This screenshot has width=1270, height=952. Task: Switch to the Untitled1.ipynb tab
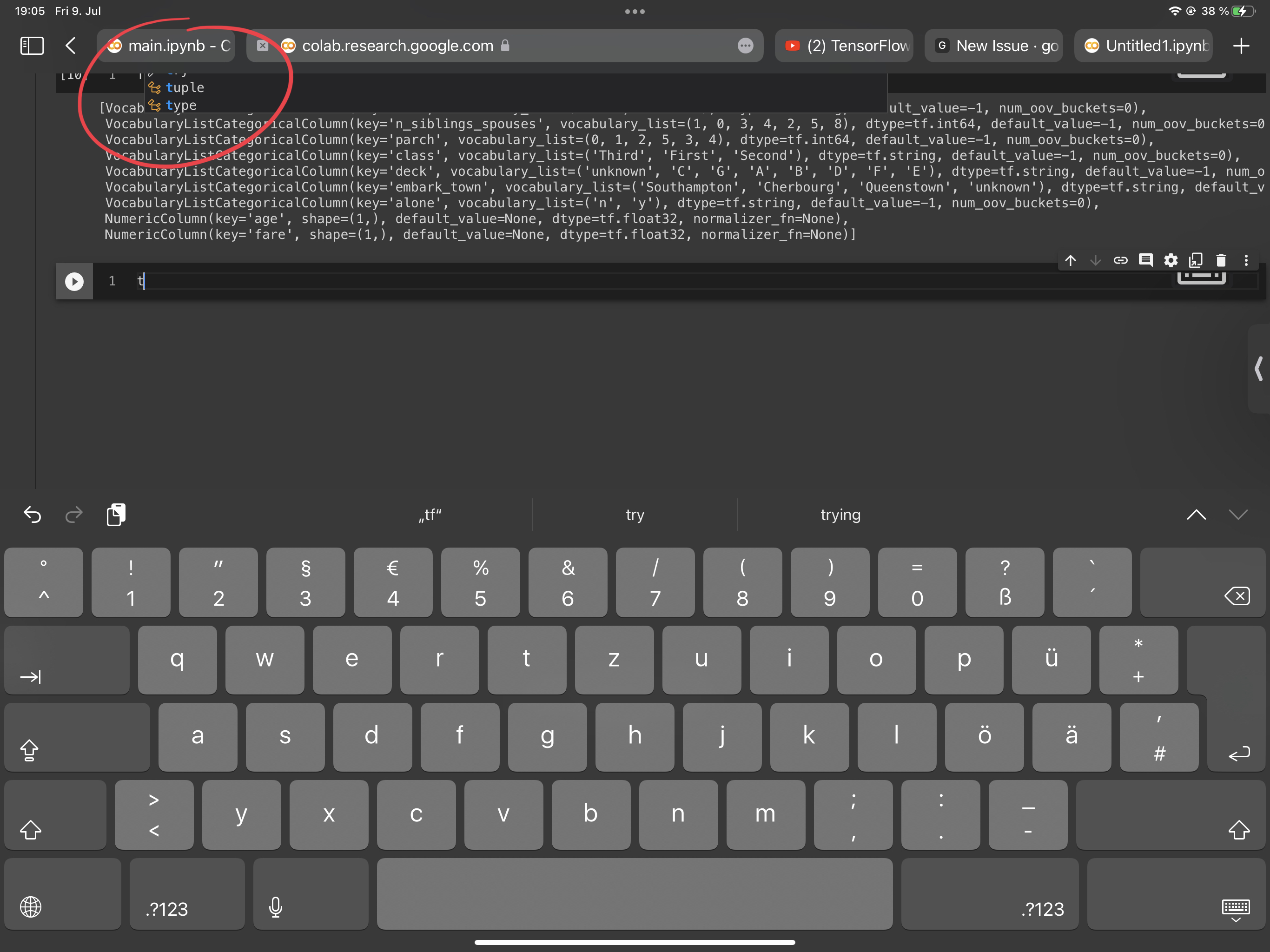(x=1144, y=46)
